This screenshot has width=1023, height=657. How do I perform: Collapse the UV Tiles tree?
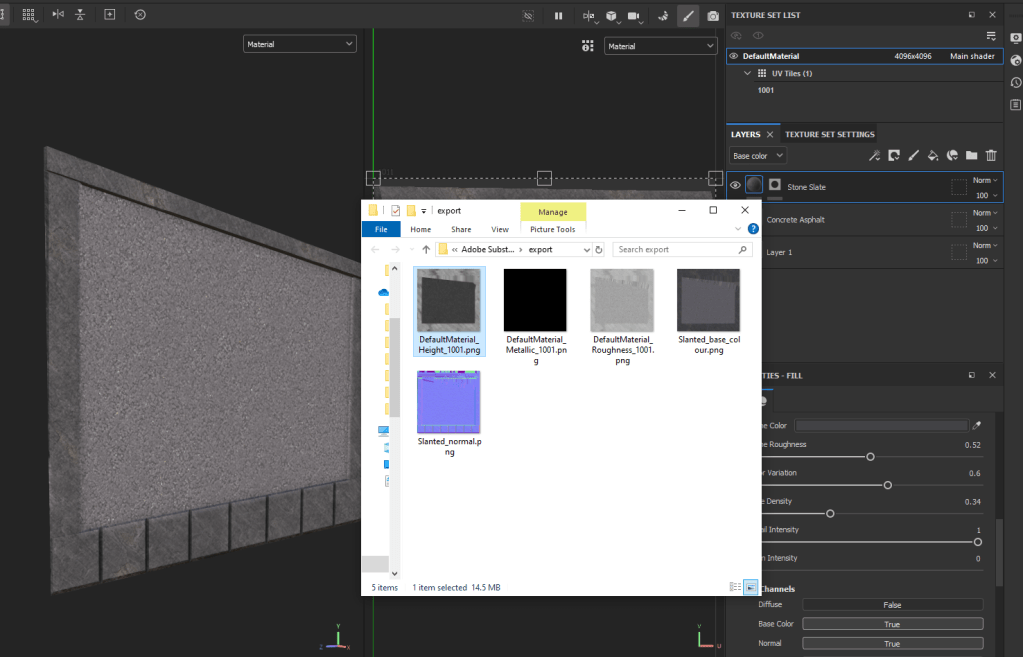click(747, 73)
